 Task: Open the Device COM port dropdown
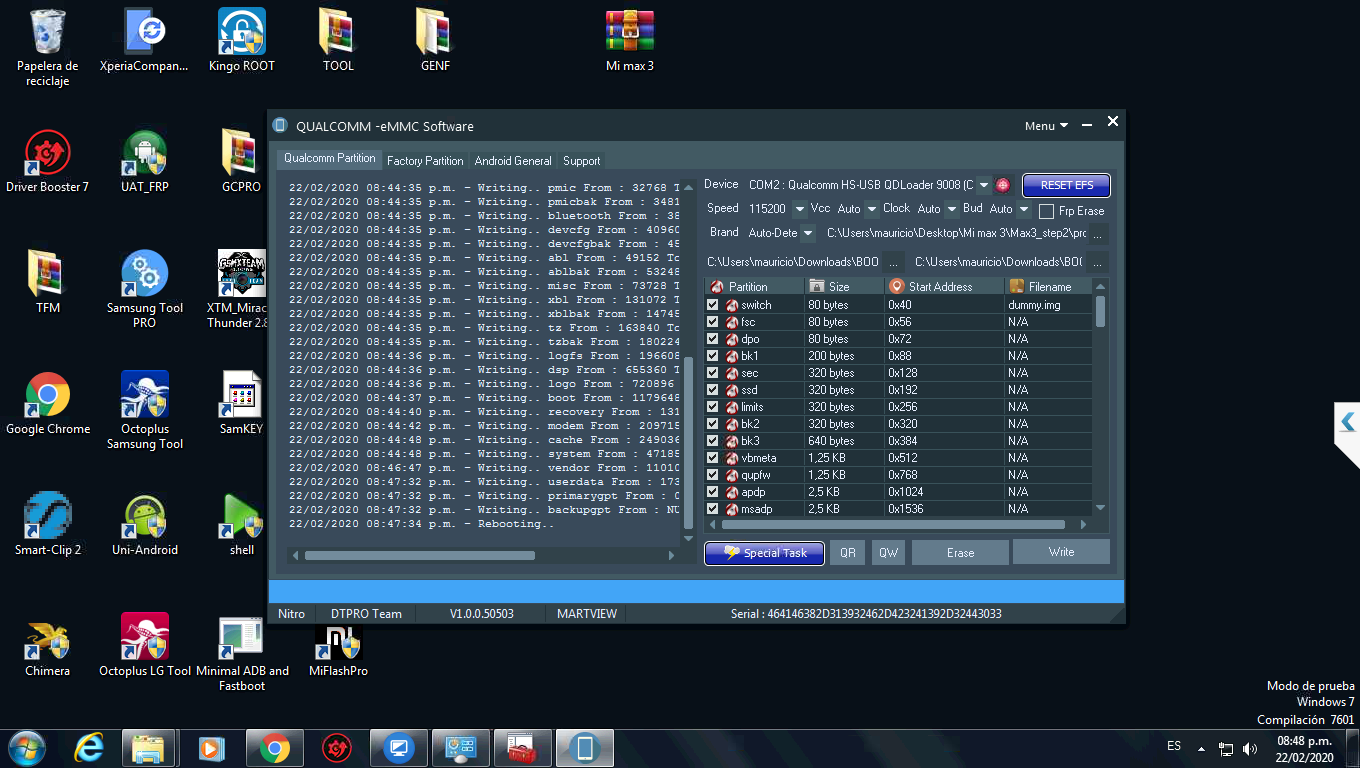point(984,185)
